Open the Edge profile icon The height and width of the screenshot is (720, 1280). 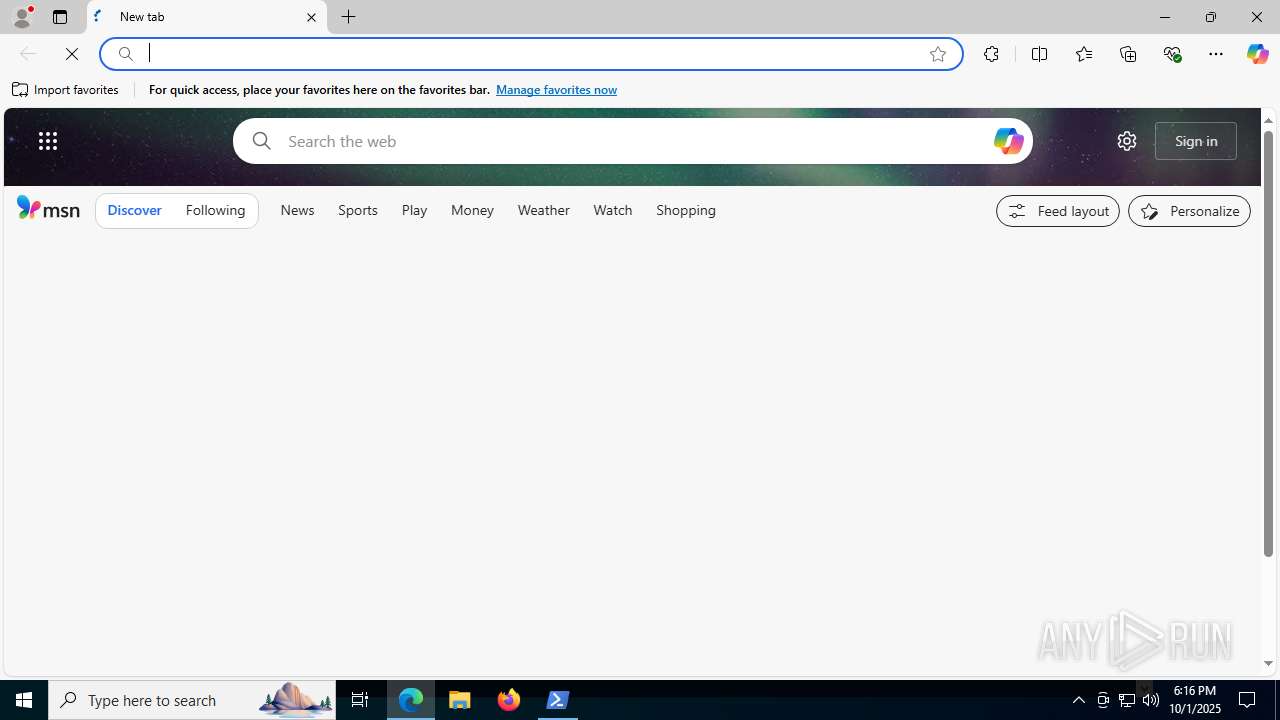coord(22,17)
